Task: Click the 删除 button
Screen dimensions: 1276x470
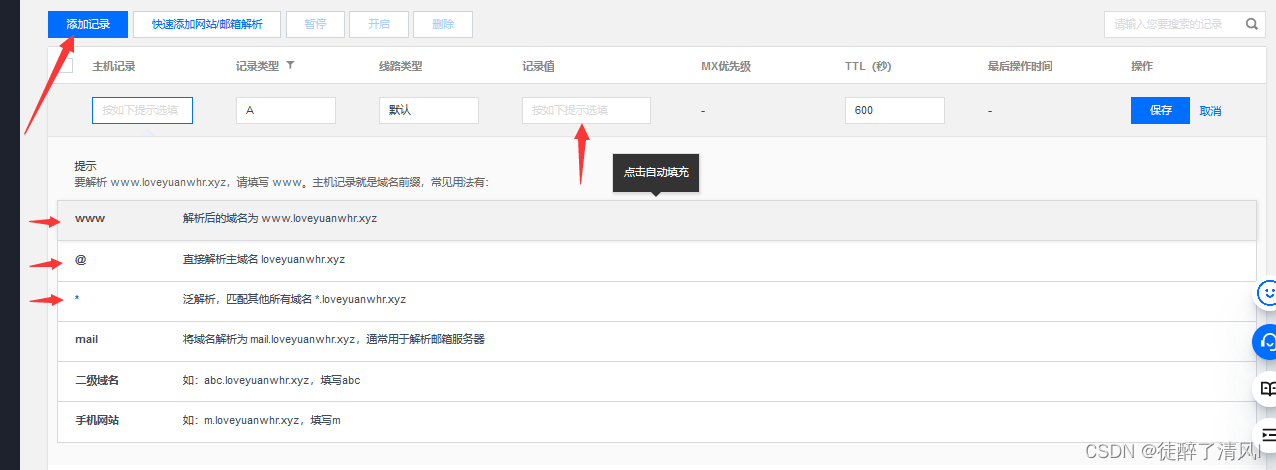Action: tap(443, 24)
